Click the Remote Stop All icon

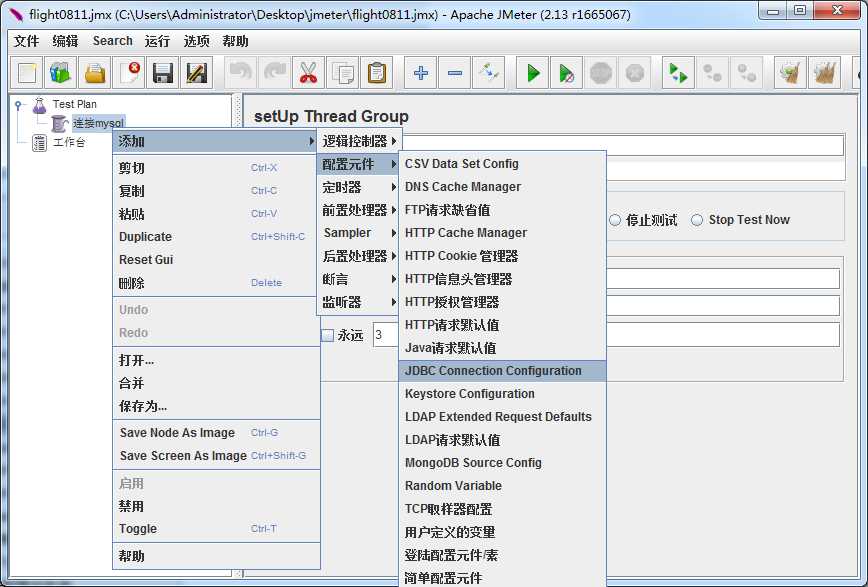(x=712, y=73)
